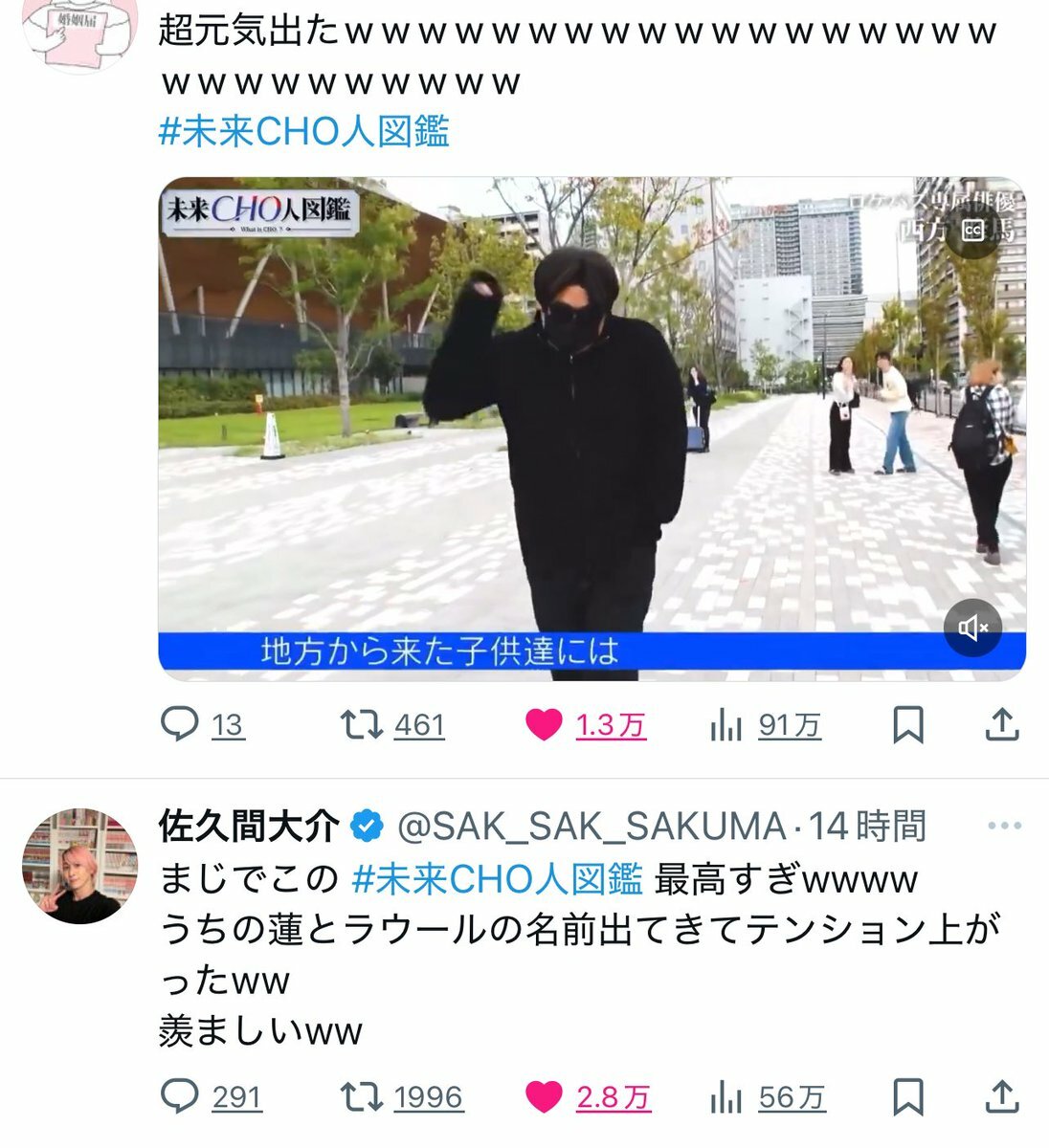Image resolution: width=1049 pixels, height=1148 pixels.
Task: Unlike 佐久間大介's tweet with 2.8万 likes
Action: coord(588,1096)
